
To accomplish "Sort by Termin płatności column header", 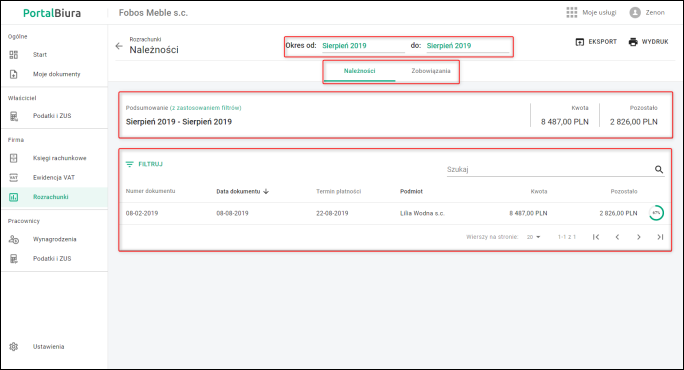I will (x=339, y=191).
